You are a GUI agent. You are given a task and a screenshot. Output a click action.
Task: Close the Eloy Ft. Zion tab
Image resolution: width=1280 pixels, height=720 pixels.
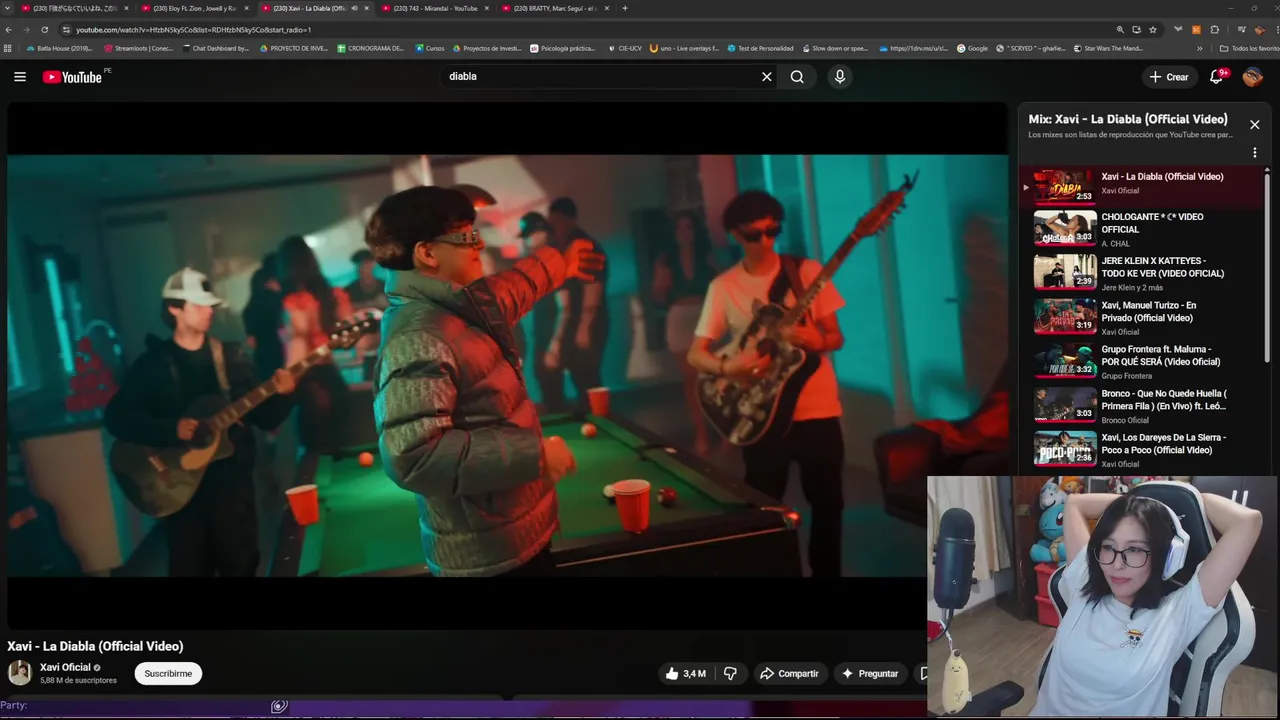246,8
